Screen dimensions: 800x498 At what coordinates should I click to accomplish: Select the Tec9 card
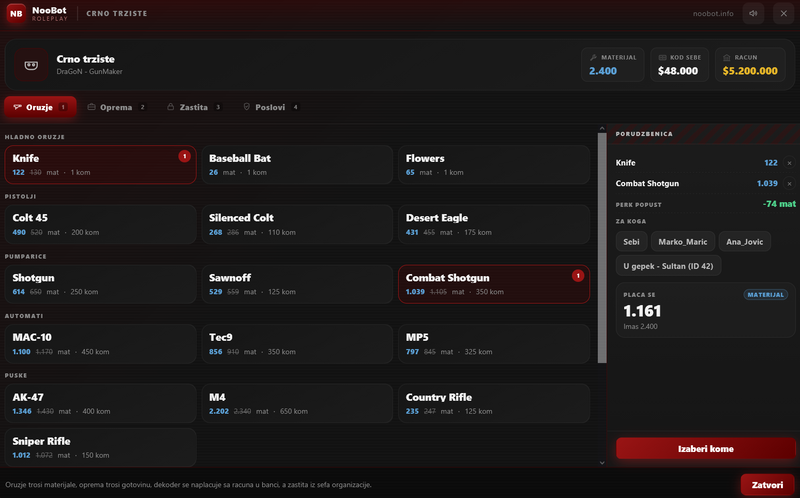click(x=297, y=343)
